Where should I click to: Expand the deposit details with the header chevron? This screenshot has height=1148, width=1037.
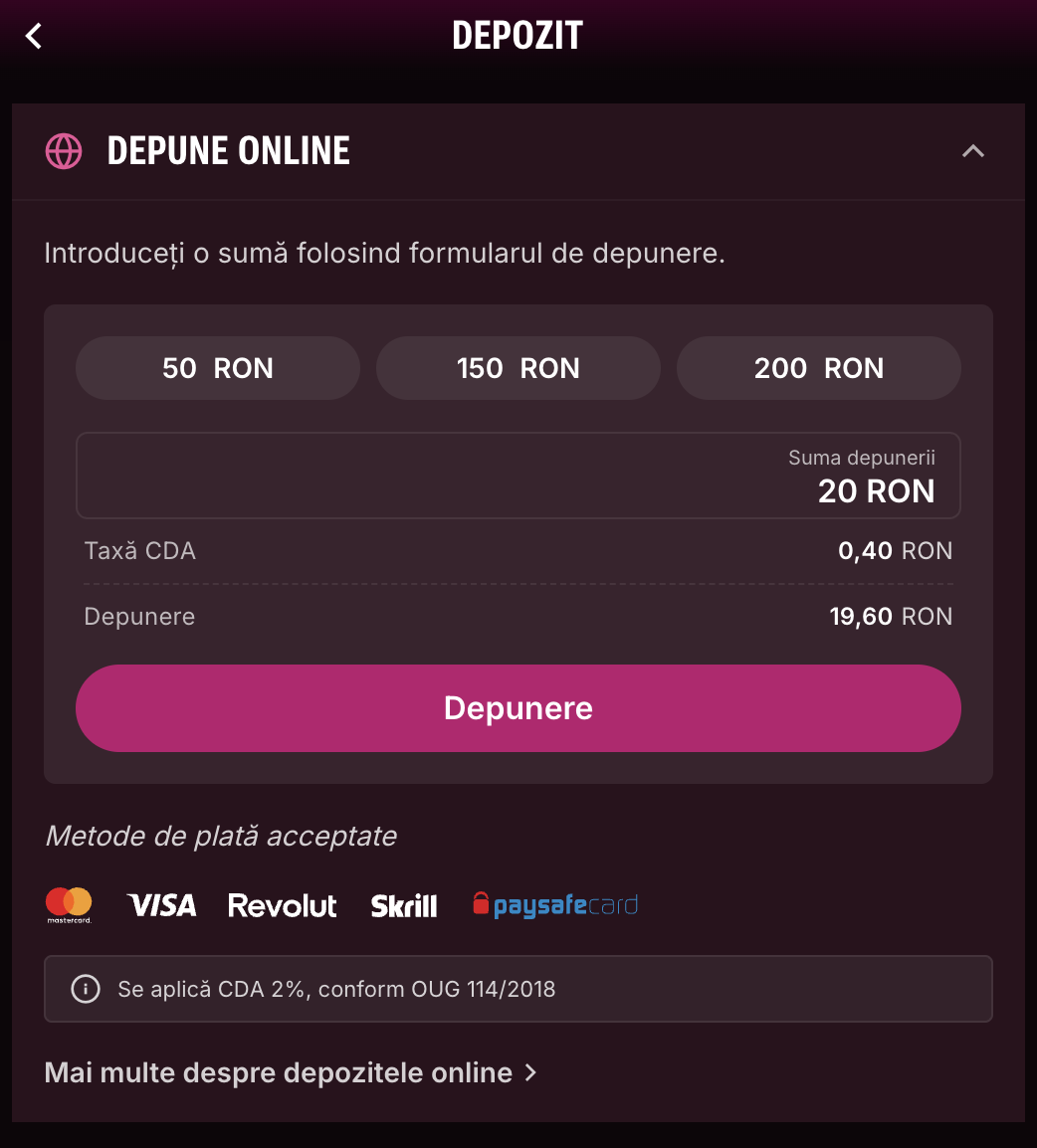[973, 151]
